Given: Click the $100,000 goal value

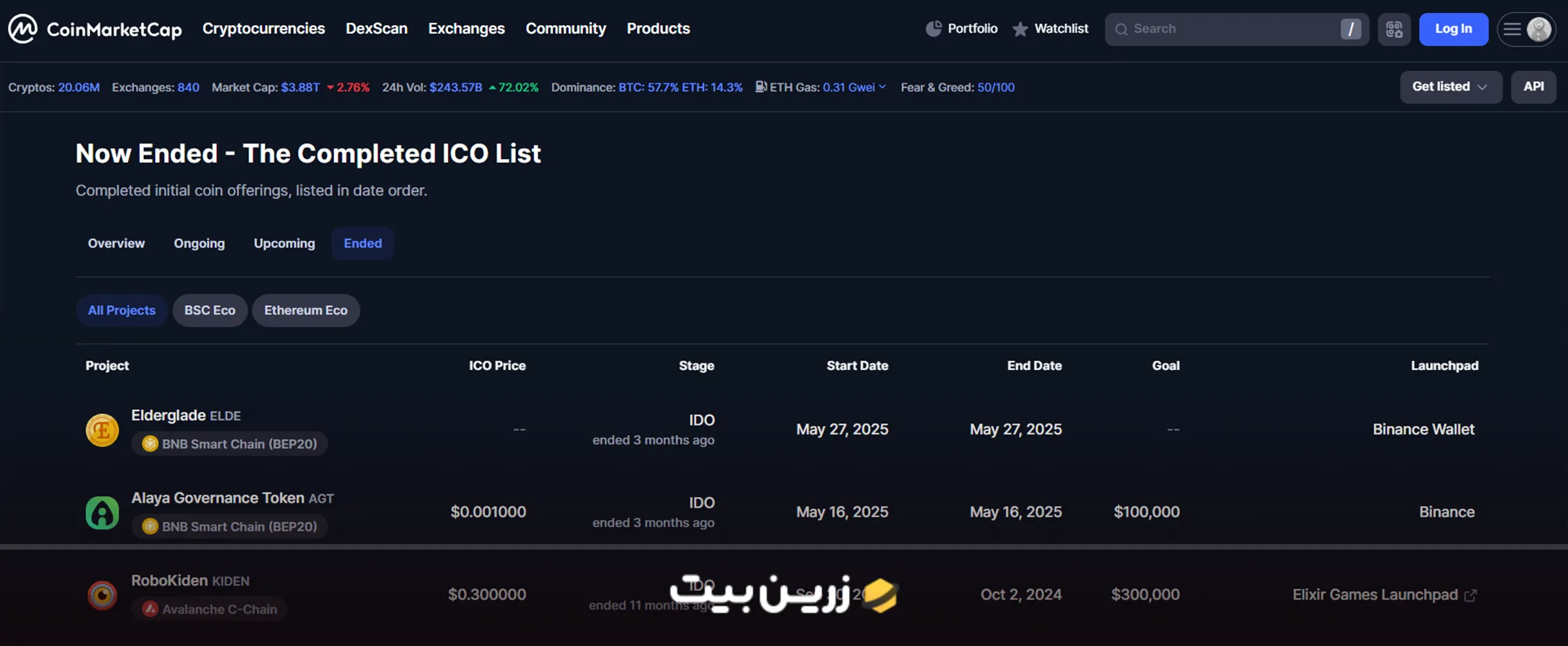Looking at the screenshot, I should 1146,512.
